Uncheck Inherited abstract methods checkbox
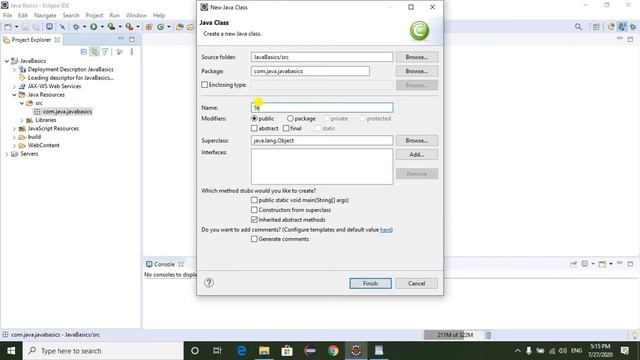This screenshot has width=640, height=360. [x=254, y=220]
